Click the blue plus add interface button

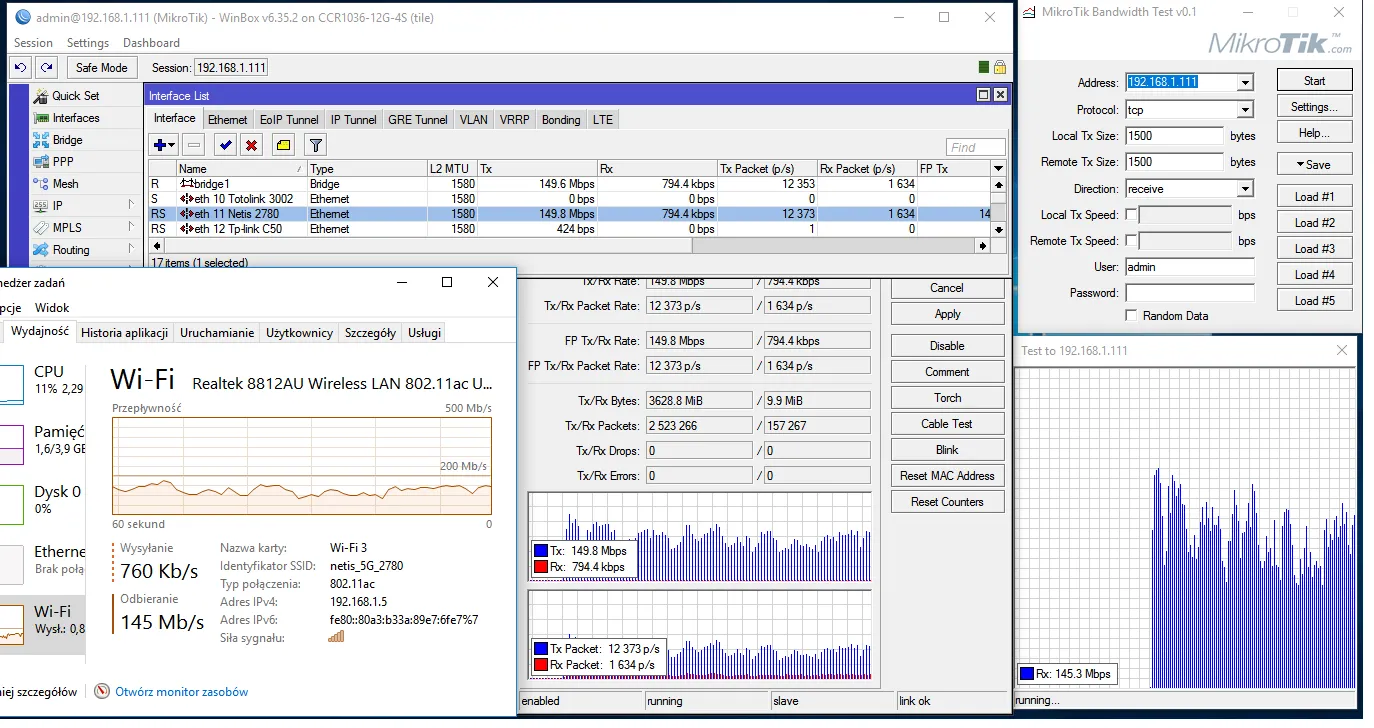point(165,146)
